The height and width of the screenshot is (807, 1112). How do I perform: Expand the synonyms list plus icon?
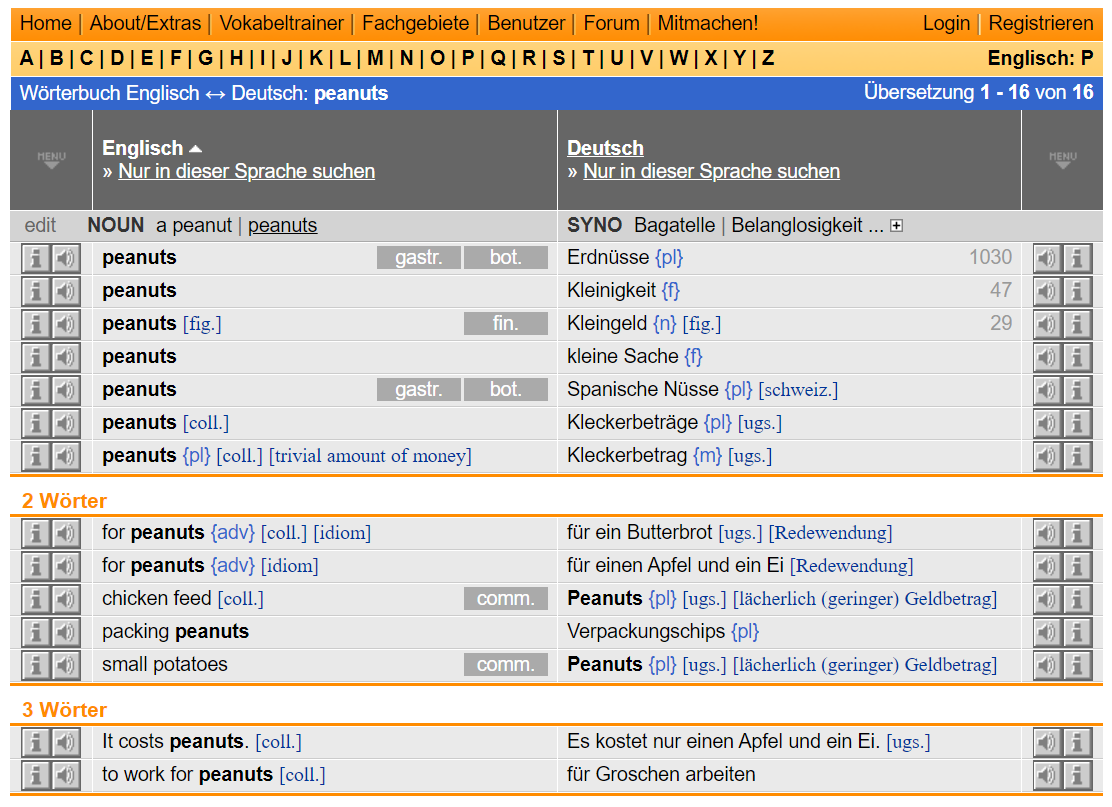coord(896,226)
